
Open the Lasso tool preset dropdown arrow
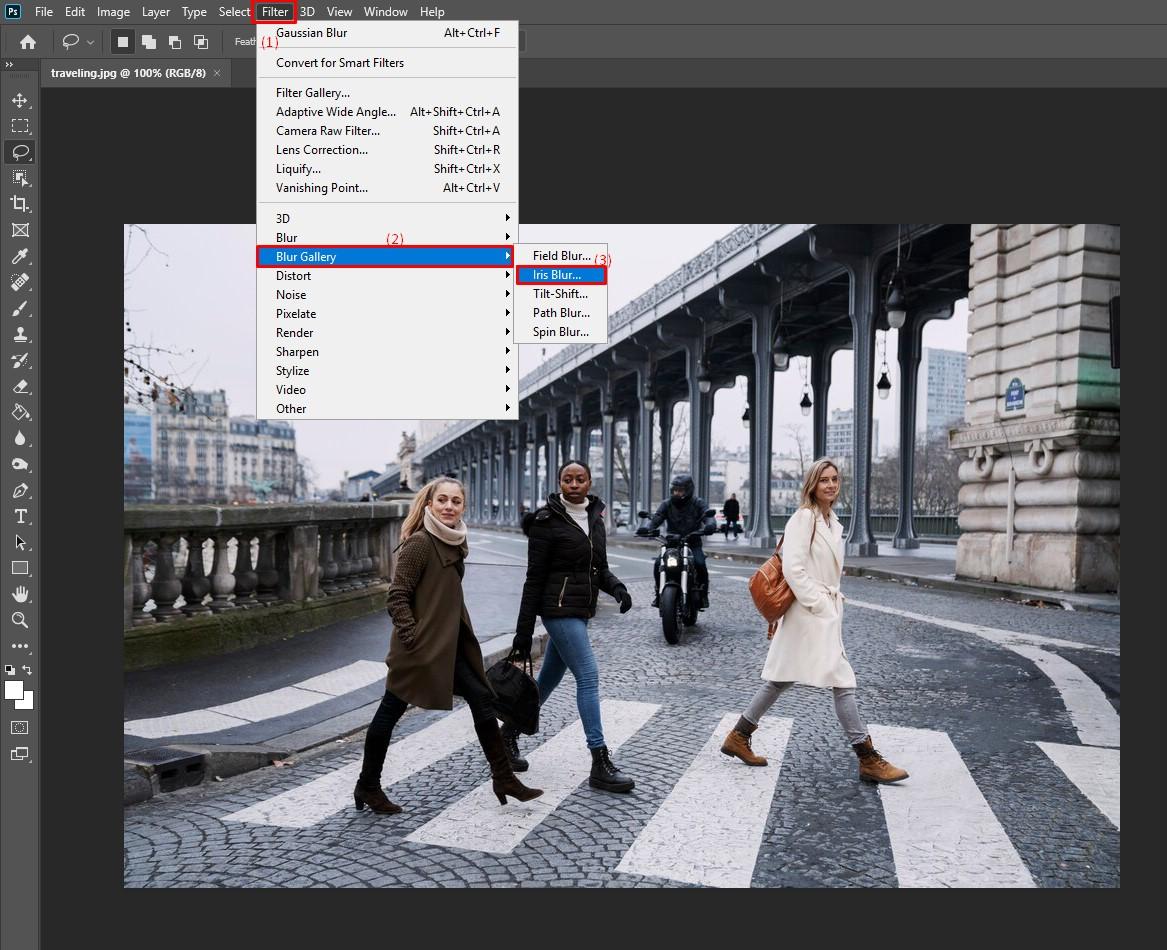[x=91, y=42]
